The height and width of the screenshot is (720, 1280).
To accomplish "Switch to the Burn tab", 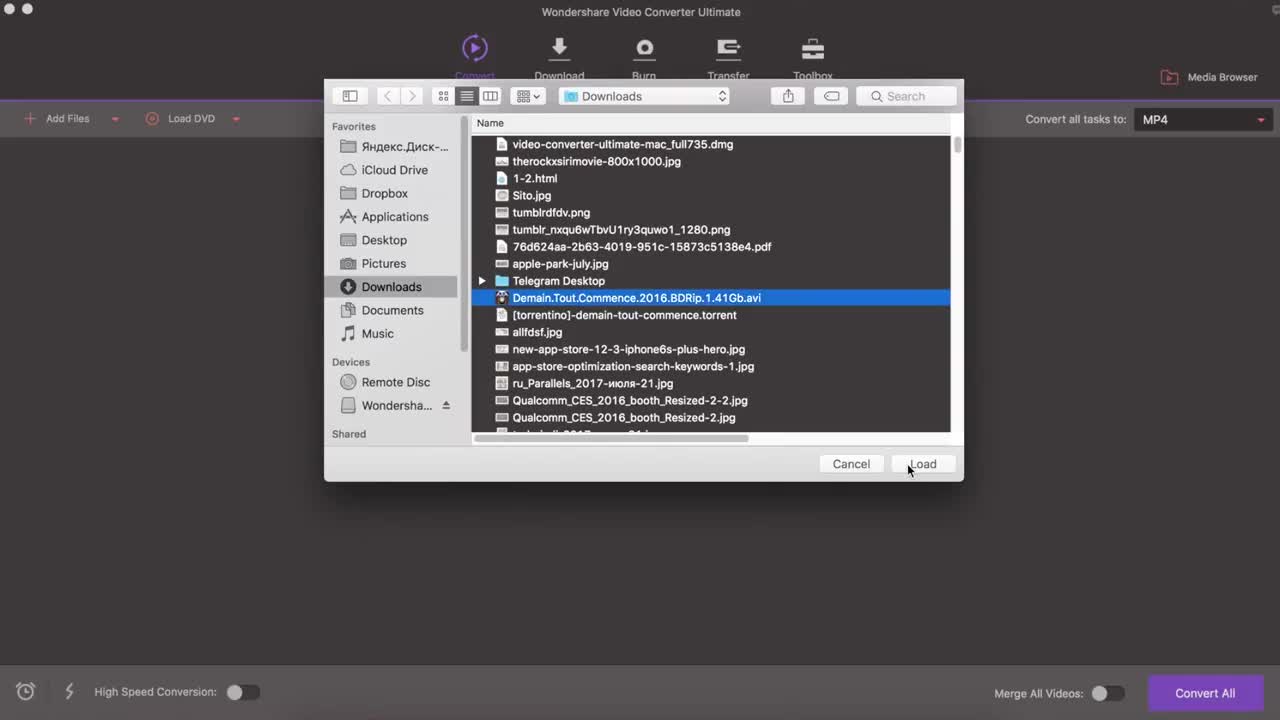I will click(644, 58).
